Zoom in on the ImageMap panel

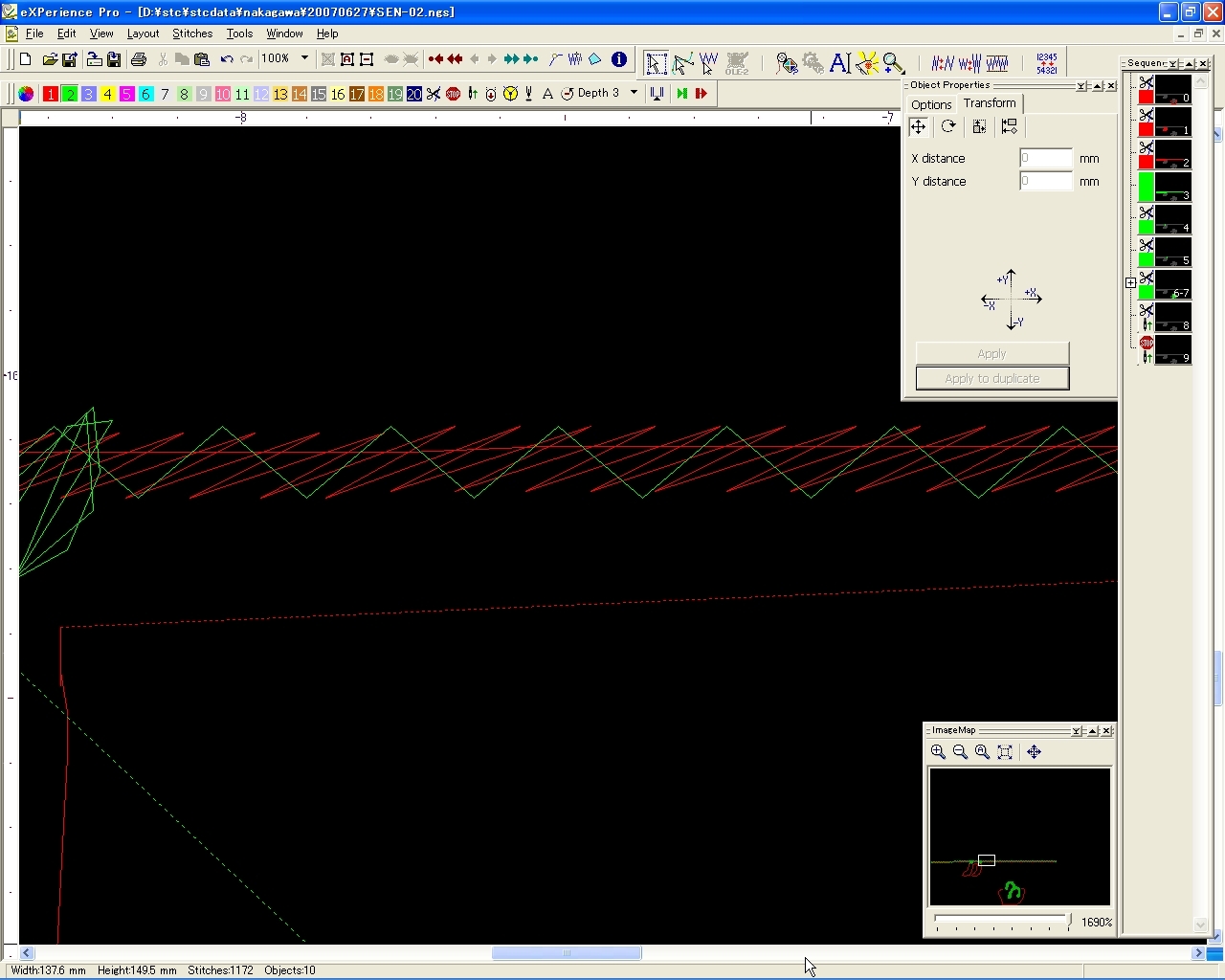click(x=938, y=752)
